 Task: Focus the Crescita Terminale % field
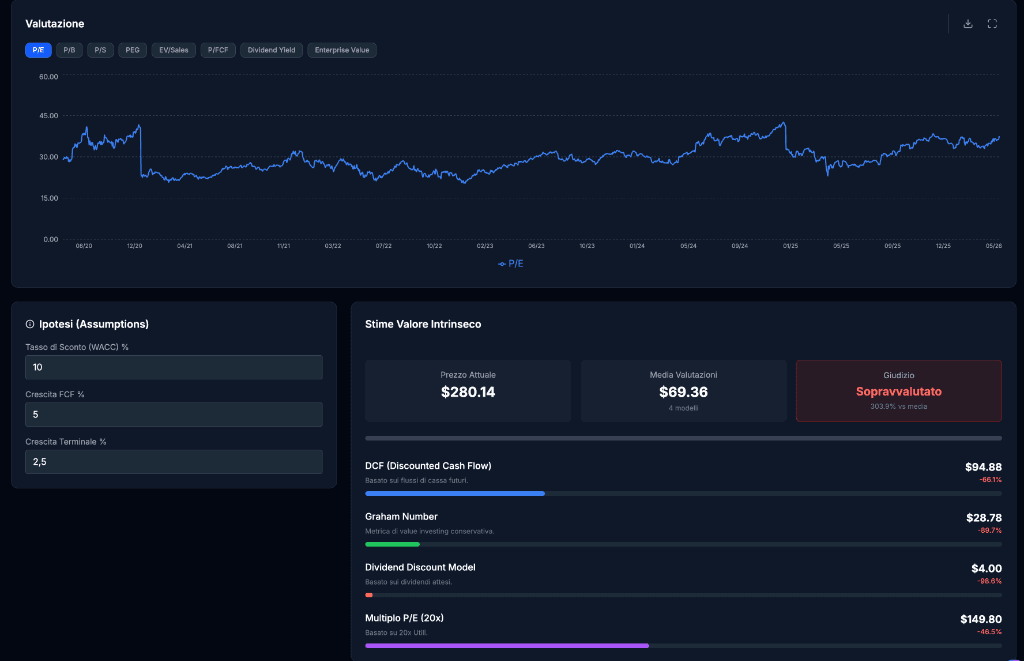174,461
